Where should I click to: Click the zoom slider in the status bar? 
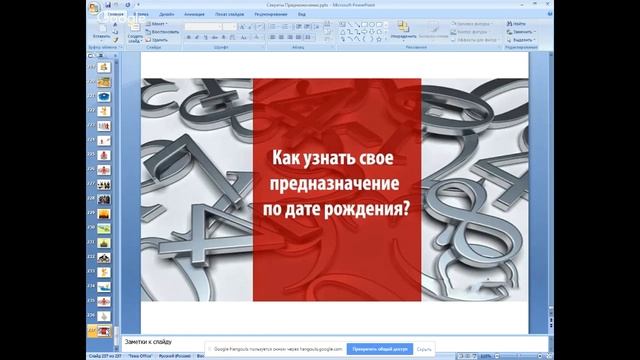(518, 356)
